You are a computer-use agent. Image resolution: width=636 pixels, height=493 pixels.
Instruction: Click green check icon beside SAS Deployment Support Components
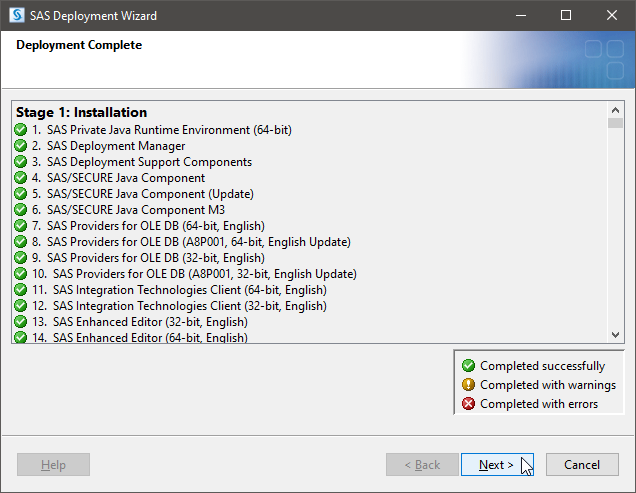[20, 162]
